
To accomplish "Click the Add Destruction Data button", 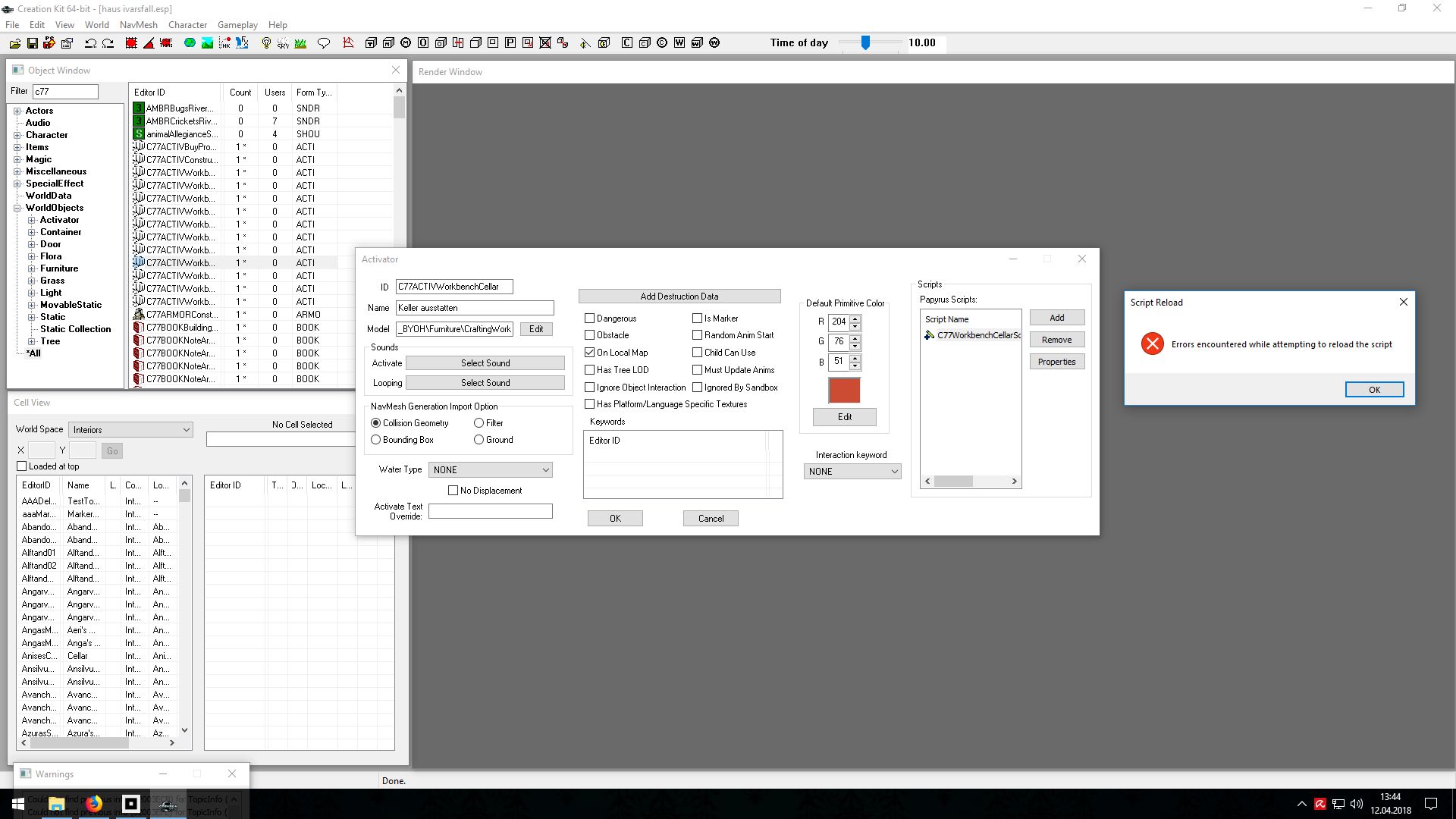I will click(x=679, y=297).
